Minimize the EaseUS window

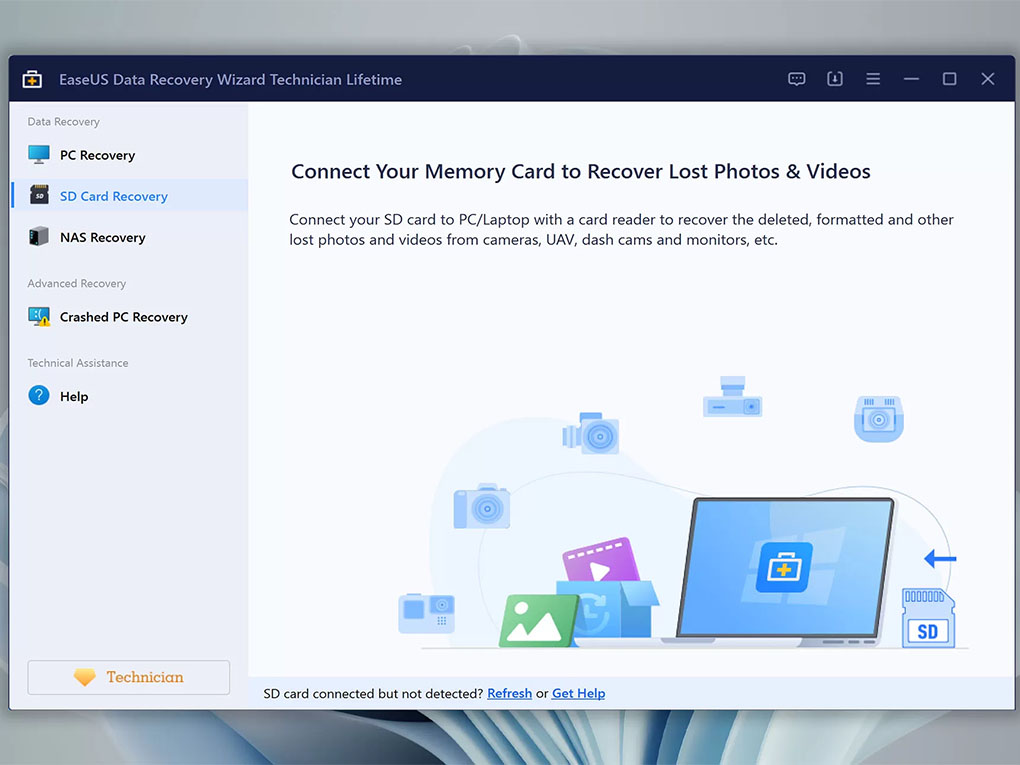(x=911, y=79)
